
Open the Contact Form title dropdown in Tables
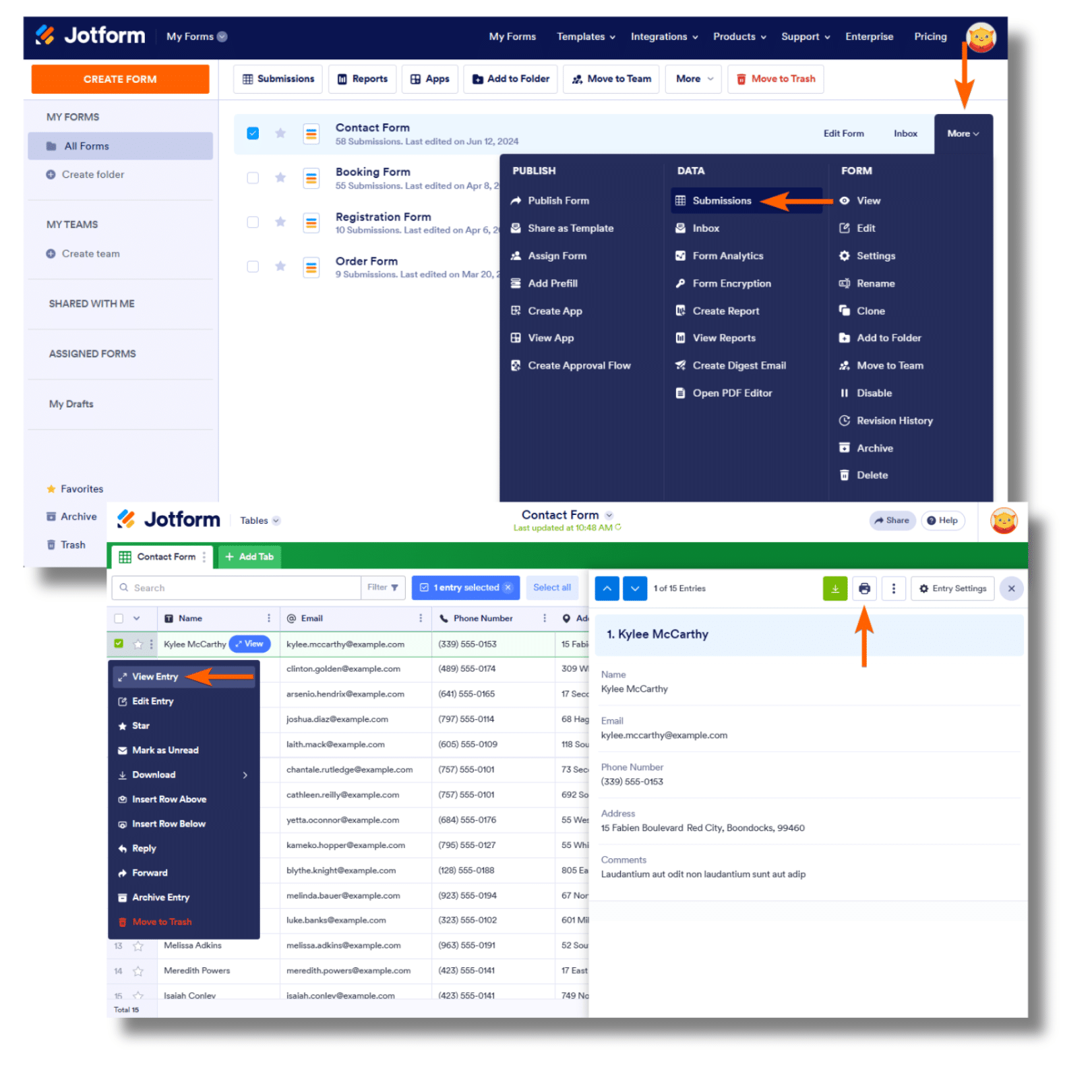(x=609, y=515)
